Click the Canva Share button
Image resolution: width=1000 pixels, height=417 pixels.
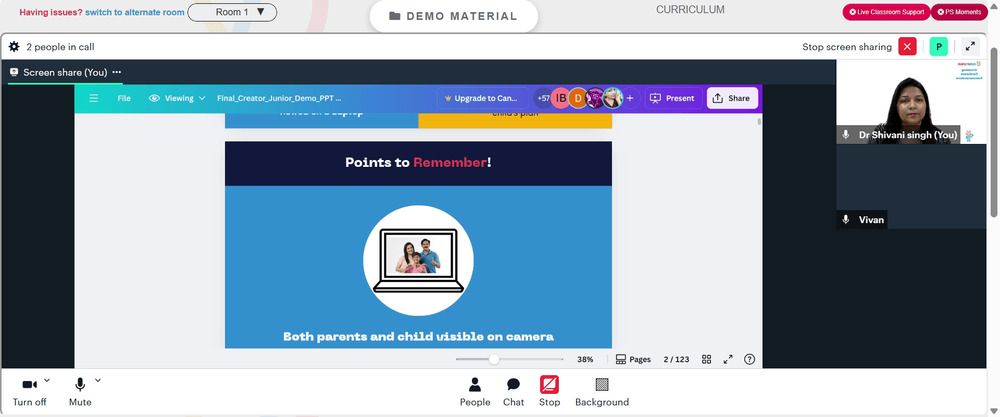(x=732, y=98)
